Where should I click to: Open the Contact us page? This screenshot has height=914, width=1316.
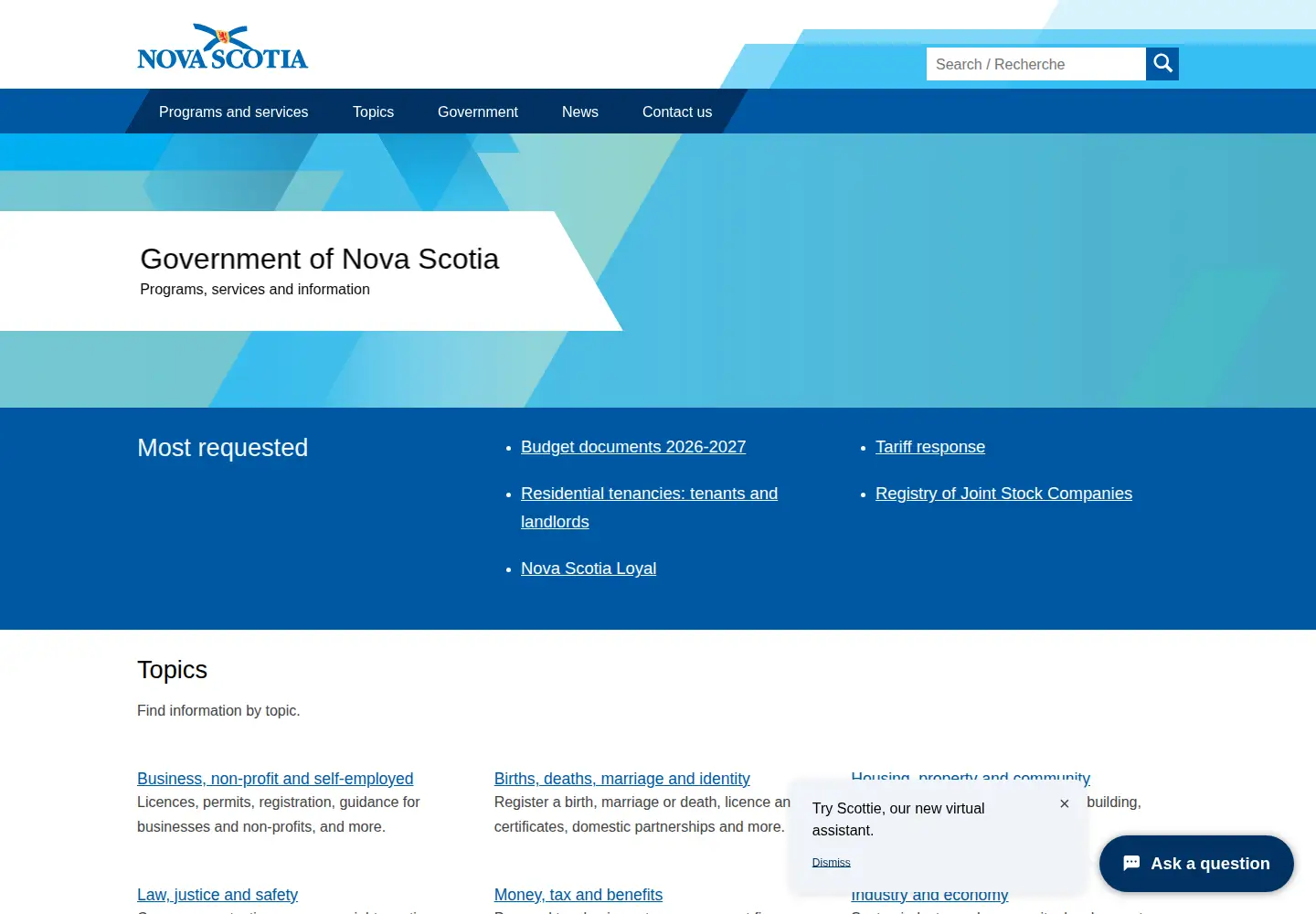pyautogui.click(x=677, y=112)
